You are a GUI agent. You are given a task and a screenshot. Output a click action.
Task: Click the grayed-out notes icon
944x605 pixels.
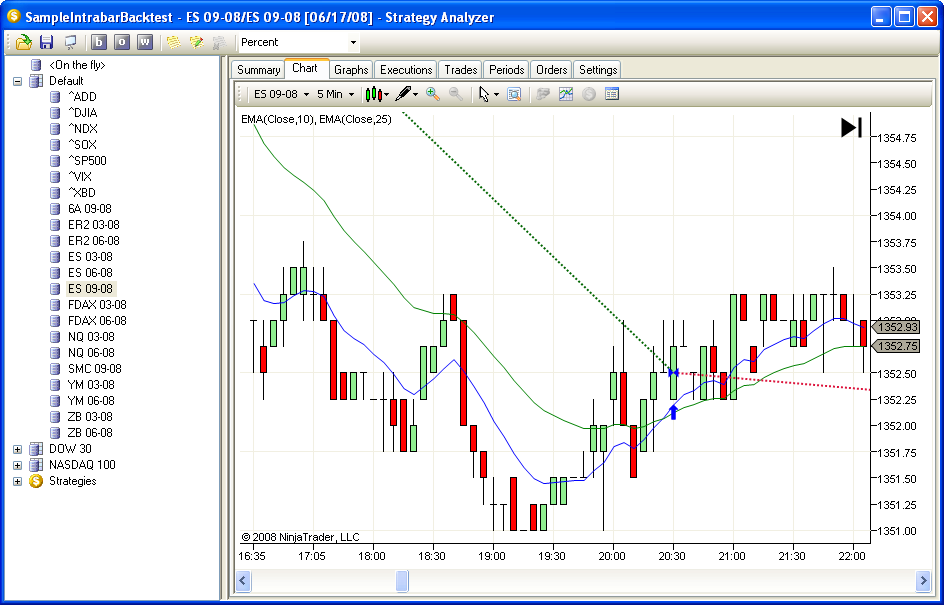[219, 42]
